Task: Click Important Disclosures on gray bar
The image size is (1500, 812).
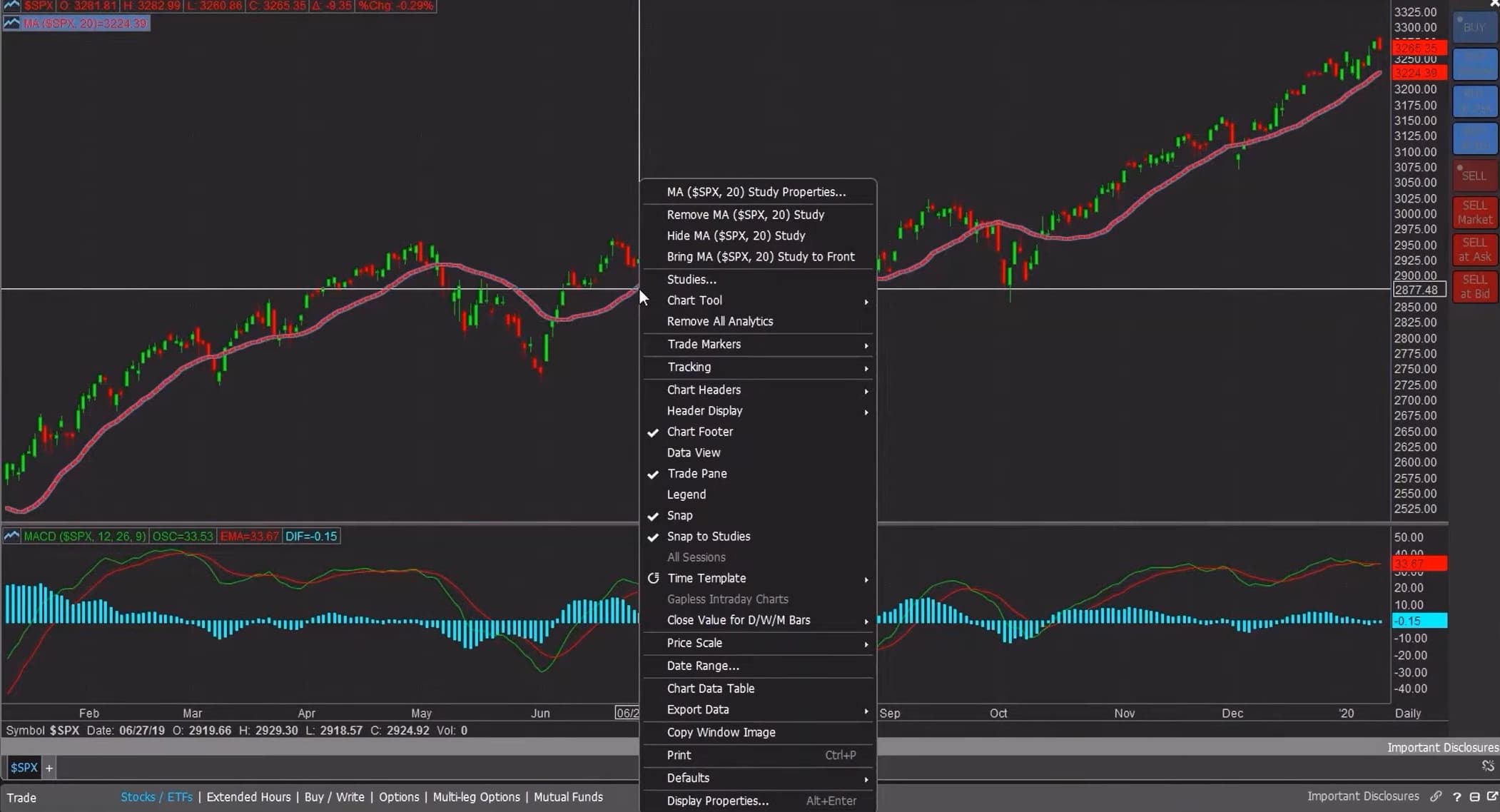Action: [1443, 747]
